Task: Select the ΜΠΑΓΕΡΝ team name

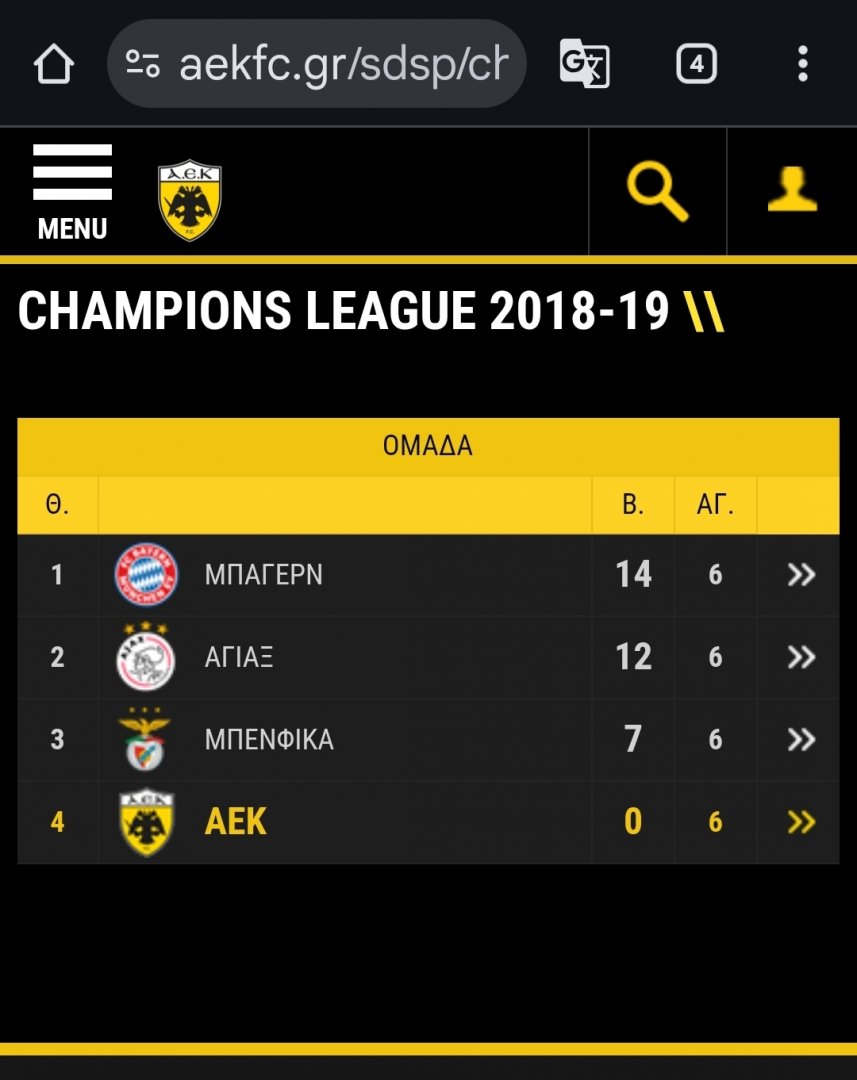Action: point(263,575)
